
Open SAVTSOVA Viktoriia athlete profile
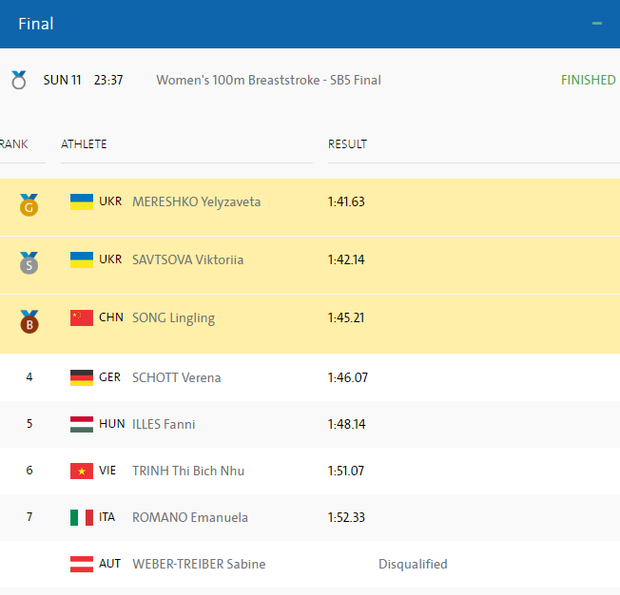[x=188, y=260]
